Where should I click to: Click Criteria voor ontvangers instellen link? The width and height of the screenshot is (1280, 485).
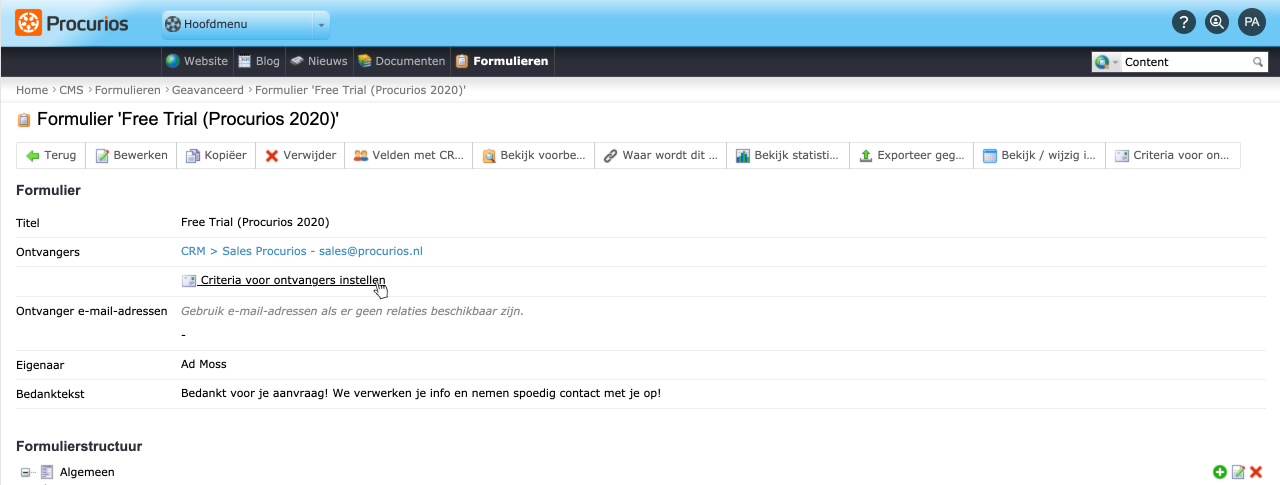(284, 280)
